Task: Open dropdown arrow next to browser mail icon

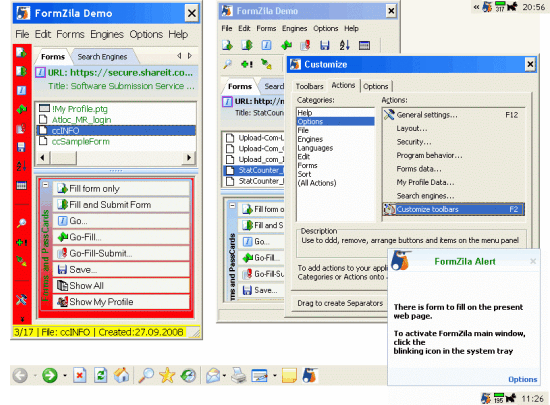Action: pos(224,376)
